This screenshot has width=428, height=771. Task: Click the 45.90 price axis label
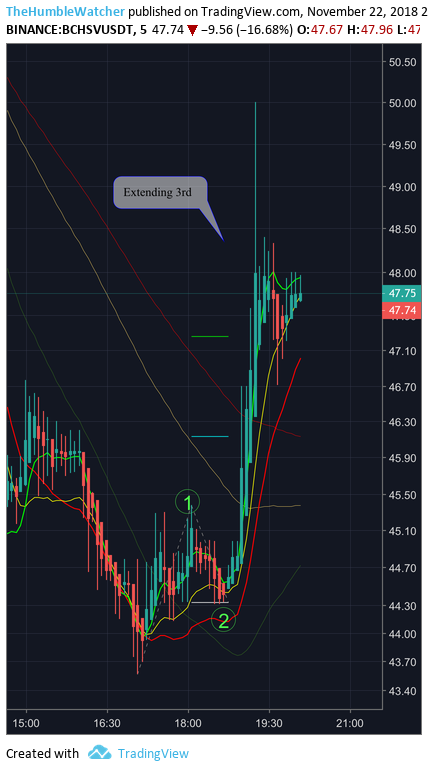[402, 458]
